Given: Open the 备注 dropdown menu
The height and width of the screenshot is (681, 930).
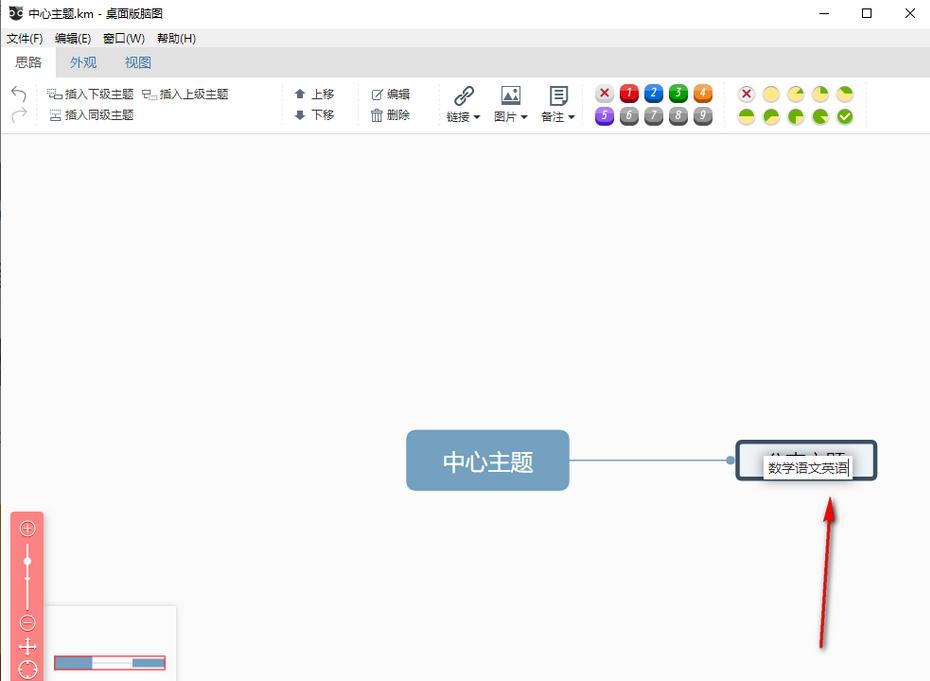Looking at the screenshot, I should pyautogui.click(x=558, y=104).
